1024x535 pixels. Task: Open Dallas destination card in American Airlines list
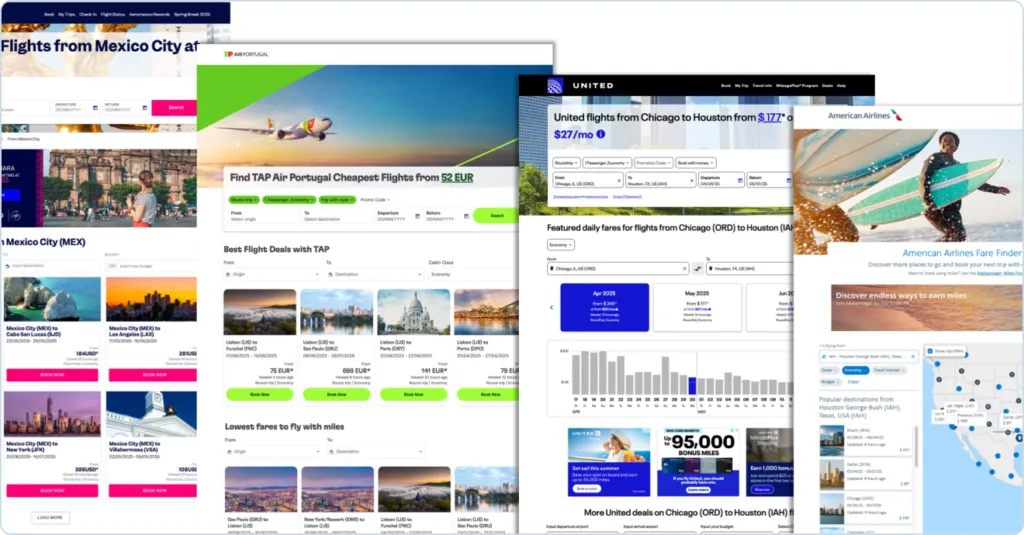click(x=865, y=474)
